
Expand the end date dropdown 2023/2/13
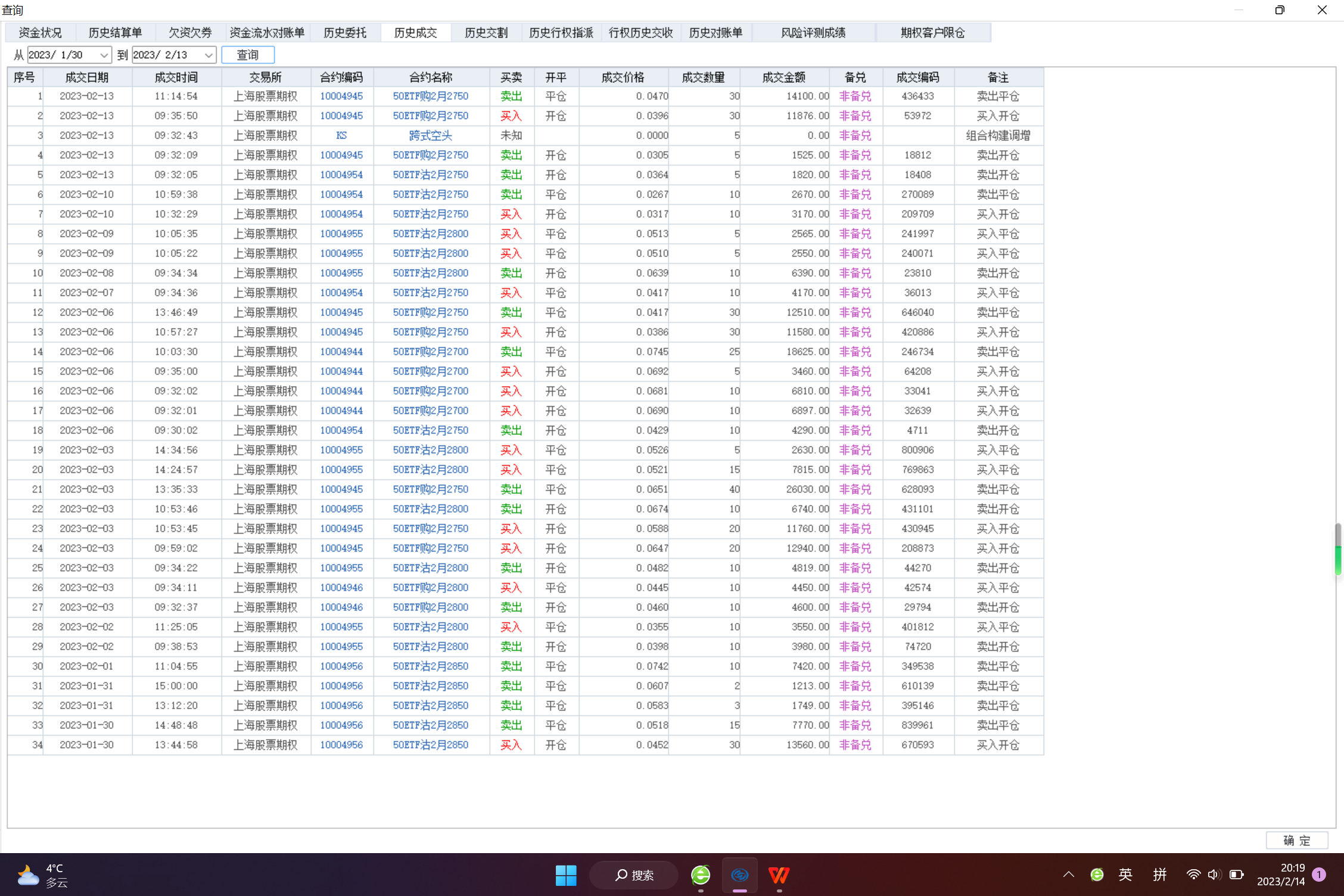point(209,55)
